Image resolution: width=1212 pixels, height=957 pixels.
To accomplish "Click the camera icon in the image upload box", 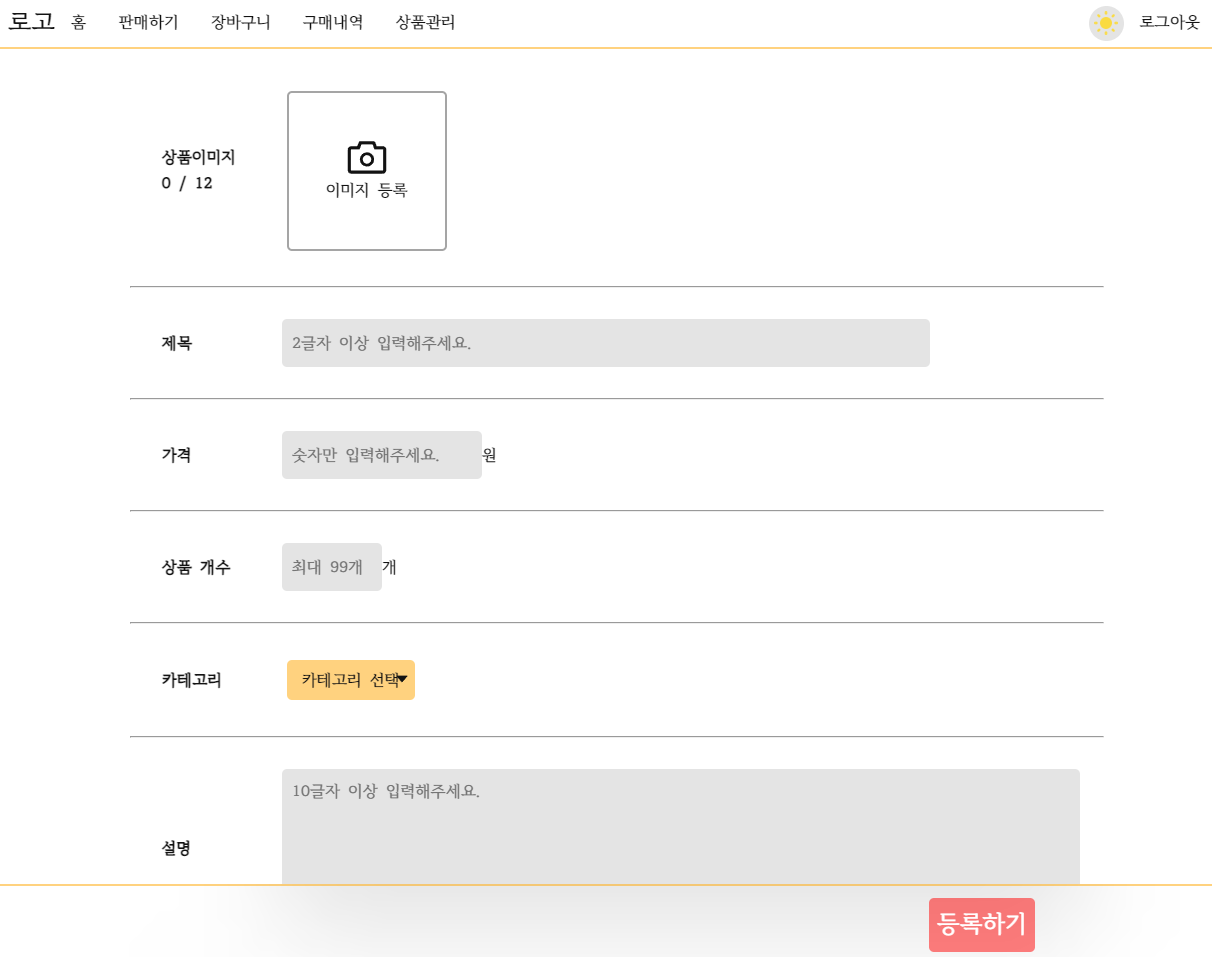I will [x=366, y=156].
